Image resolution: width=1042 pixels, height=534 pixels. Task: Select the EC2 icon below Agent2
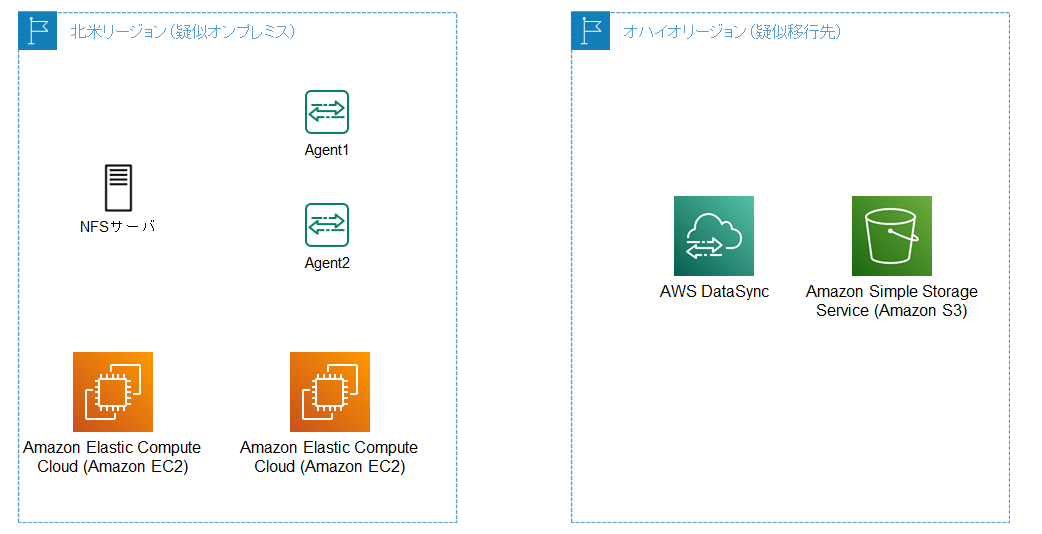330,392
